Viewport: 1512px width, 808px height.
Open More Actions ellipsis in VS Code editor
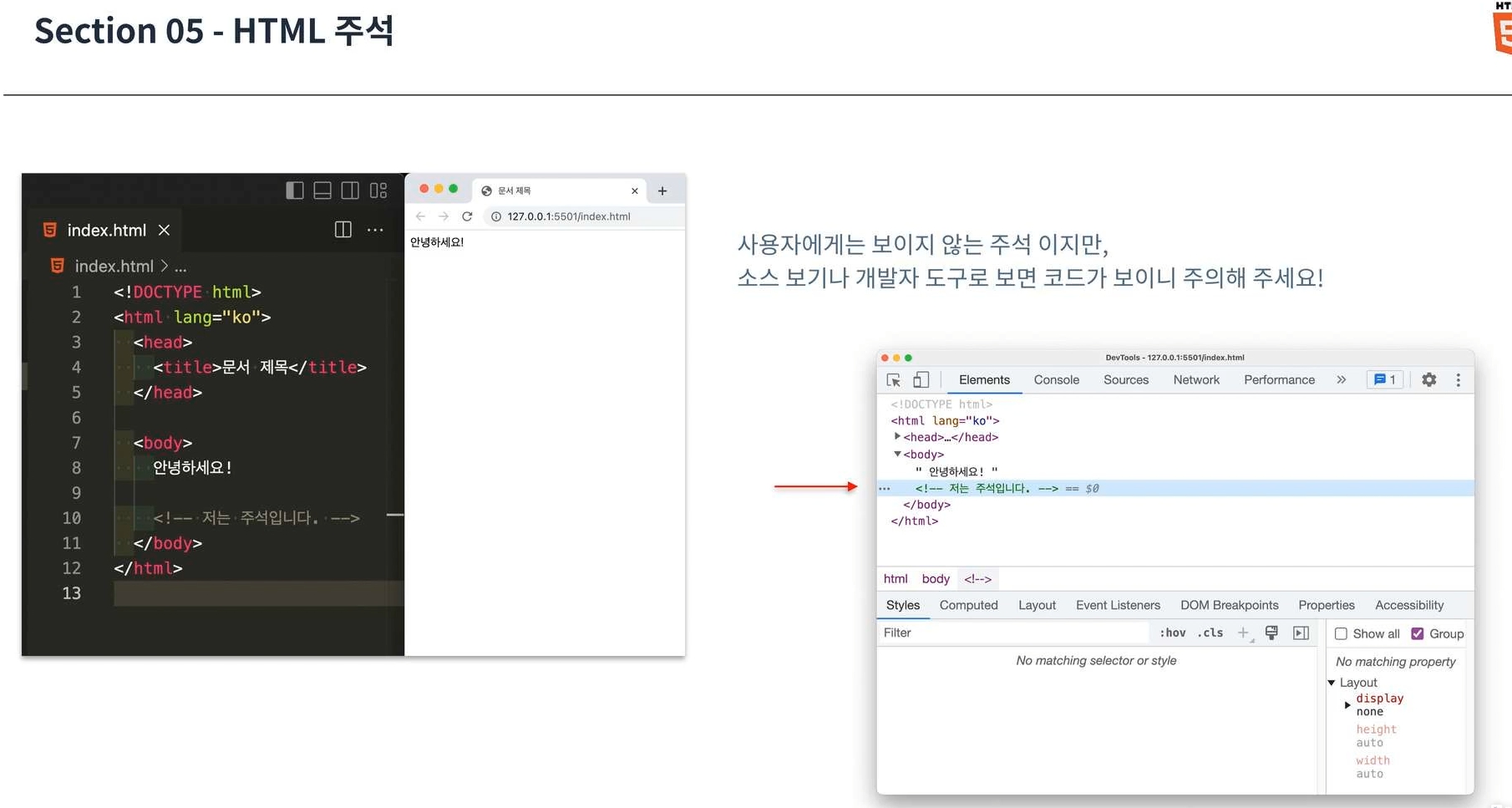click(375, 230)
